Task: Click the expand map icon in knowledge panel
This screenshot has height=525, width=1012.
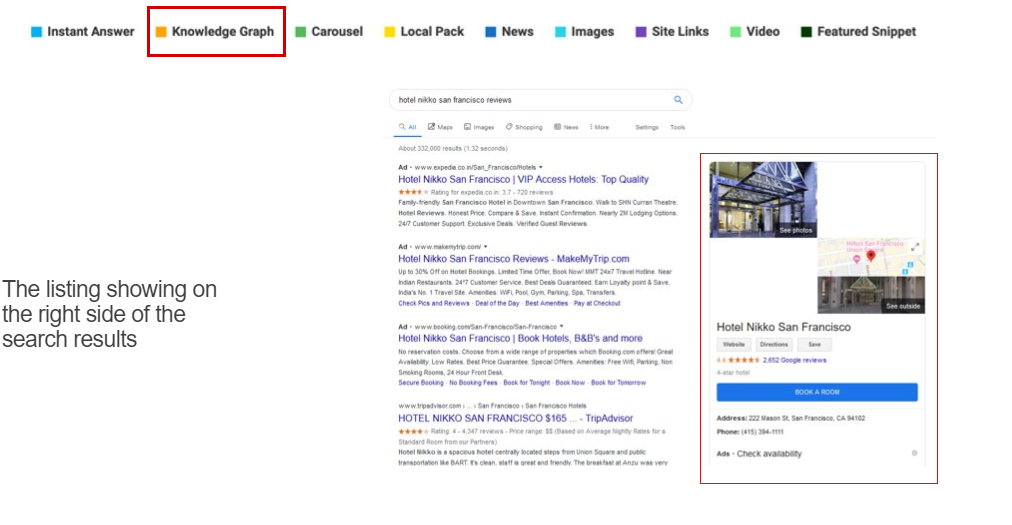Action: [x=915, y=247]
